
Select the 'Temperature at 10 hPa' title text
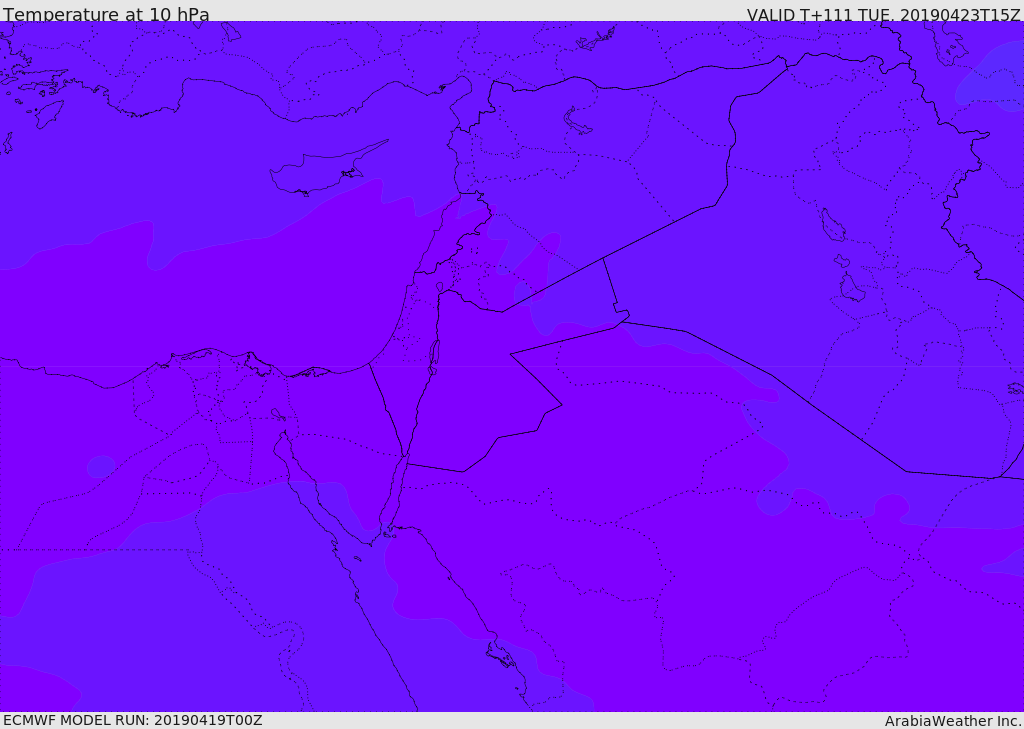[x=106, y=14]
